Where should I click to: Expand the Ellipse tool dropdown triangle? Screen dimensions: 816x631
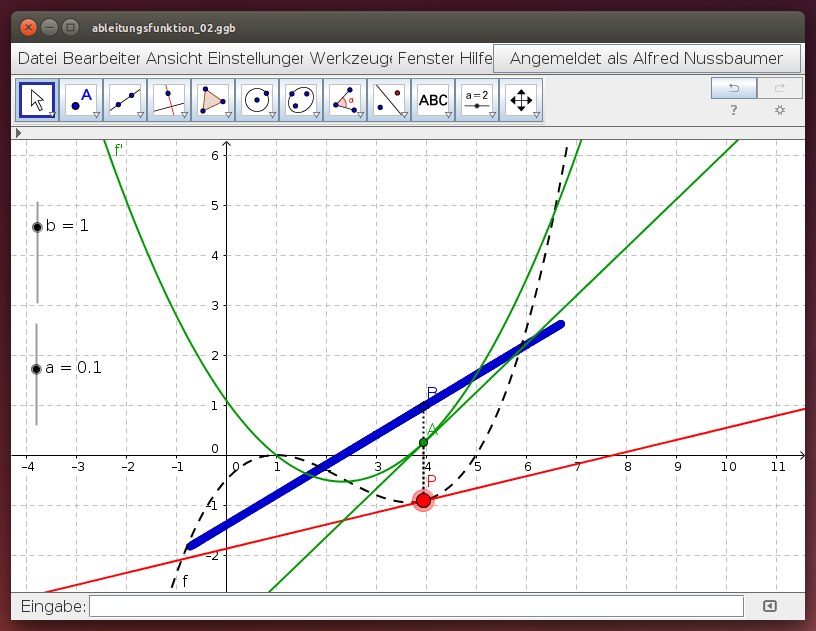click(316, 115)
